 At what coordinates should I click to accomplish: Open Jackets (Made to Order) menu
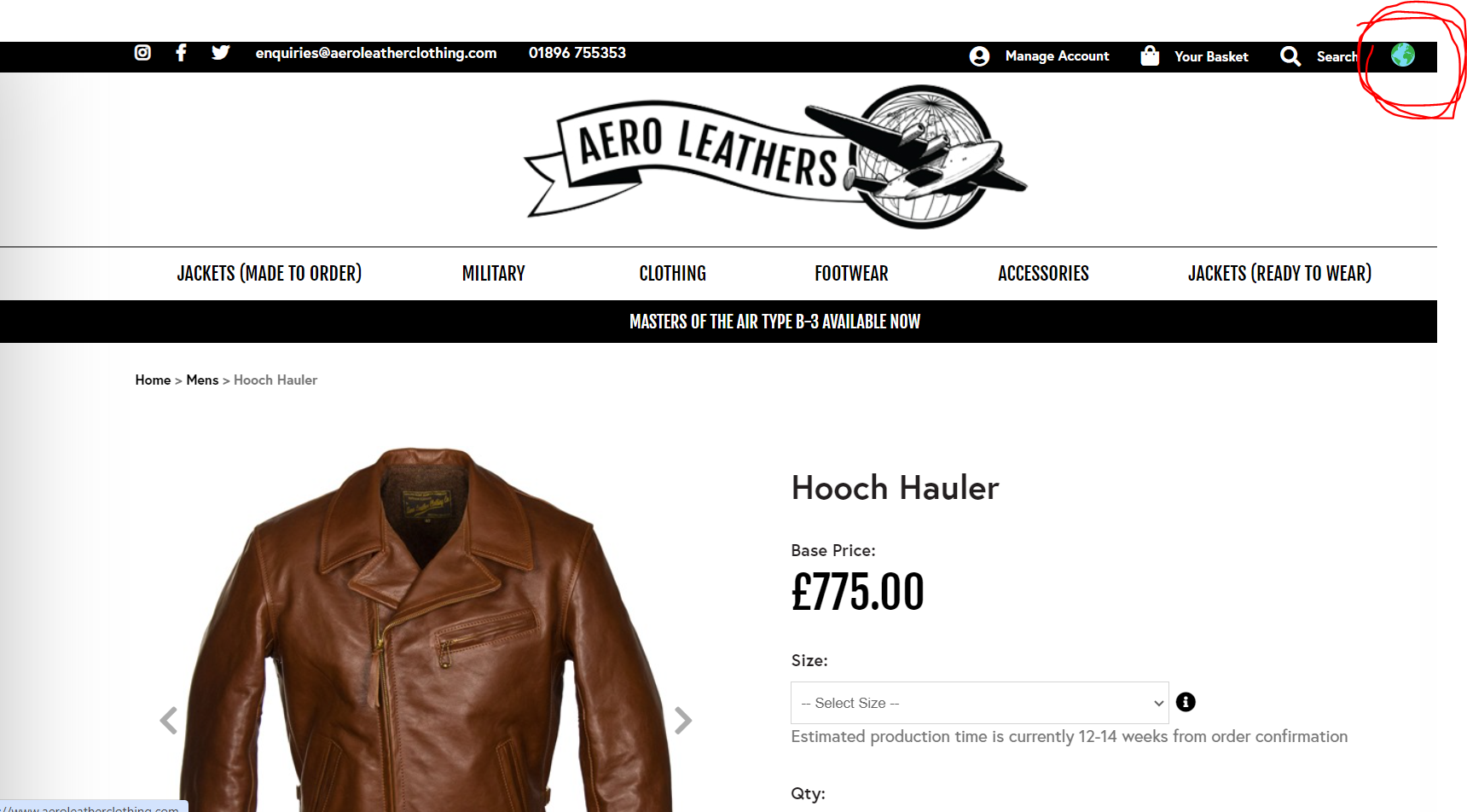[270, 274]
